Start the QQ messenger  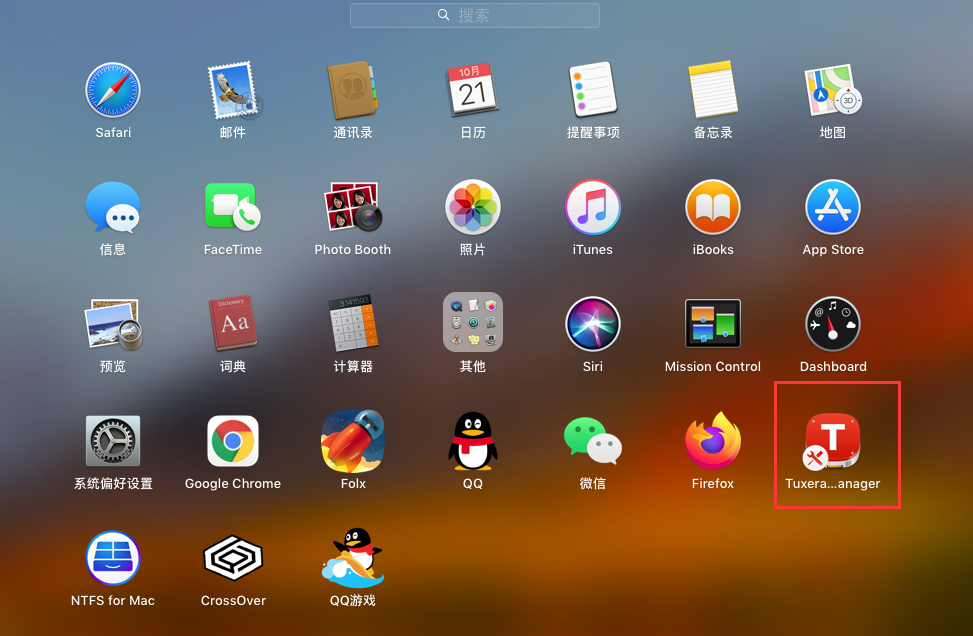click(473, 440)
